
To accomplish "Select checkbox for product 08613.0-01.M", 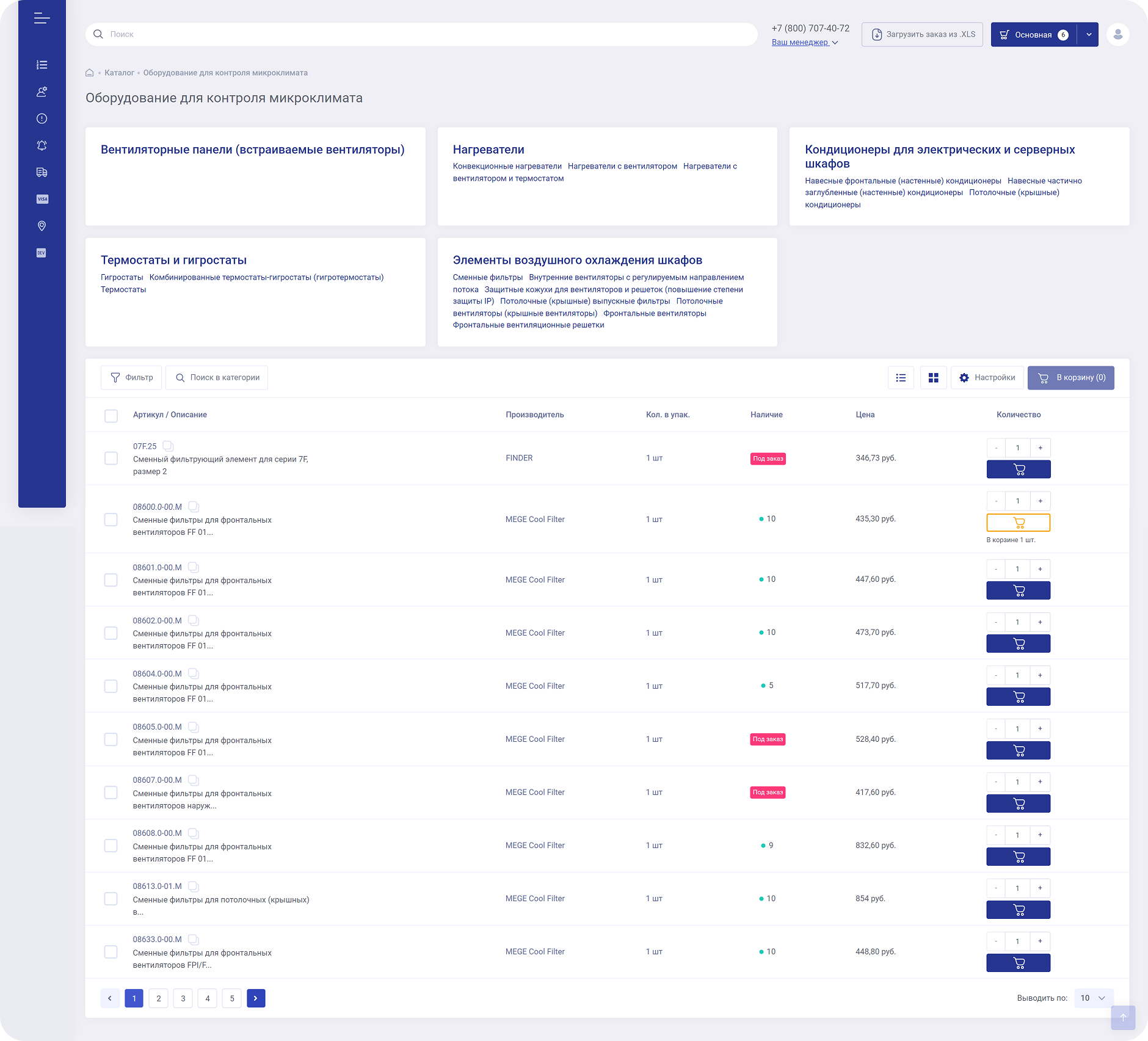I will 111,899.
